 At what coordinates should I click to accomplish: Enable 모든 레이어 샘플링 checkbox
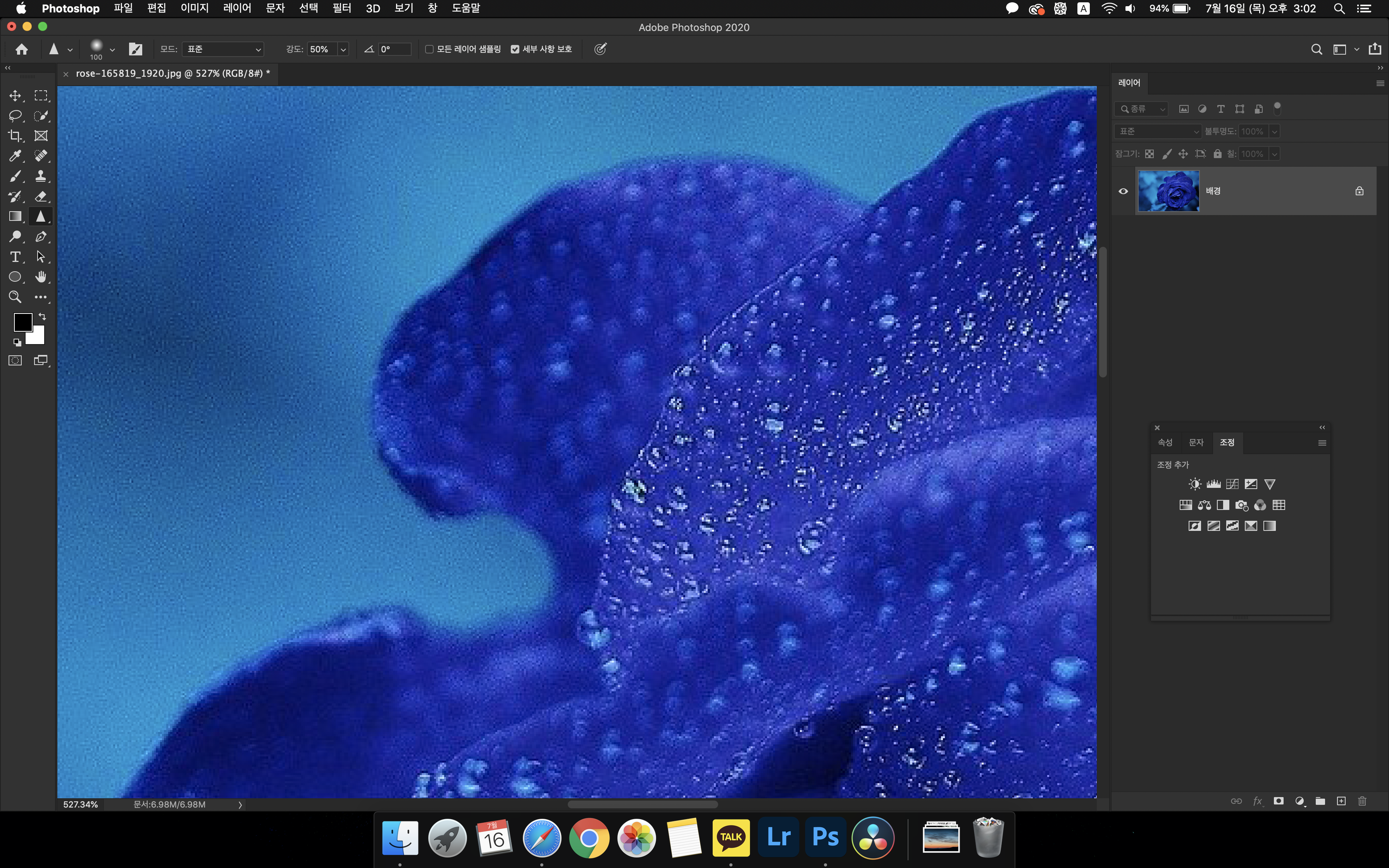pyautogui.click(x=429, y=49)
